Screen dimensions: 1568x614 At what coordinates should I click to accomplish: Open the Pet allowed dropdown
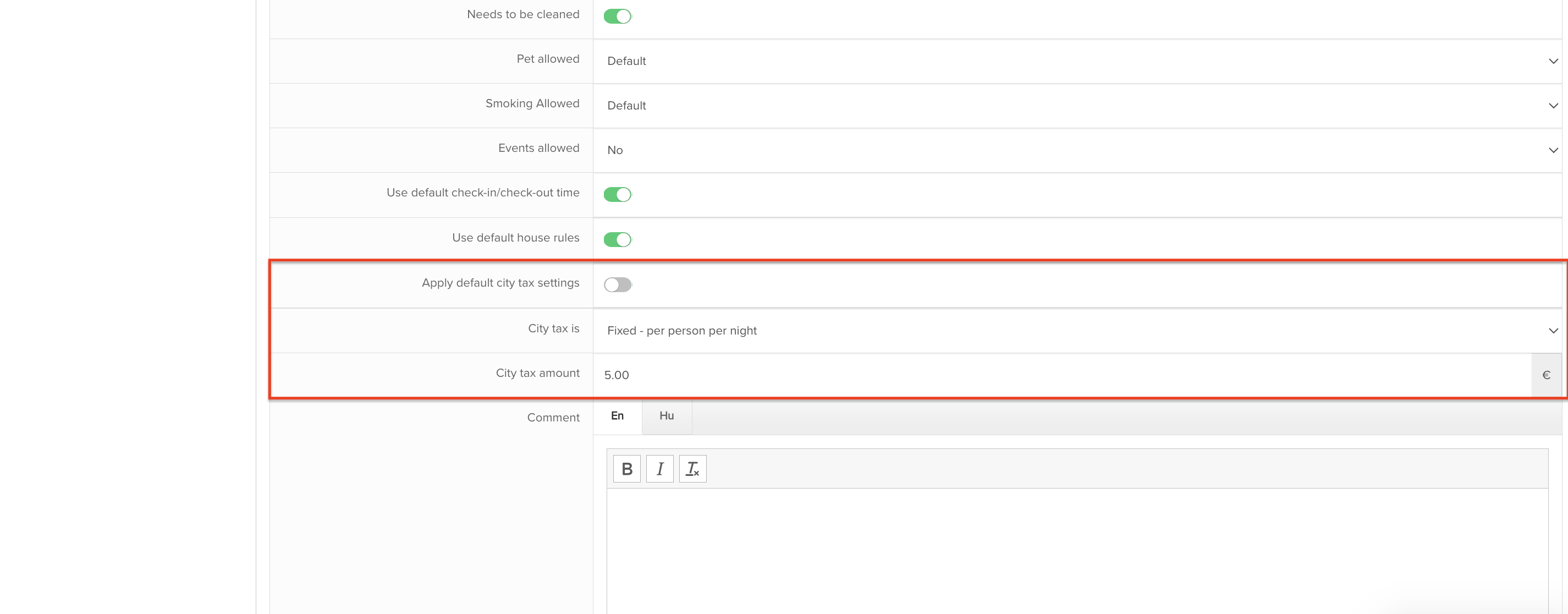pos(1077,61)
